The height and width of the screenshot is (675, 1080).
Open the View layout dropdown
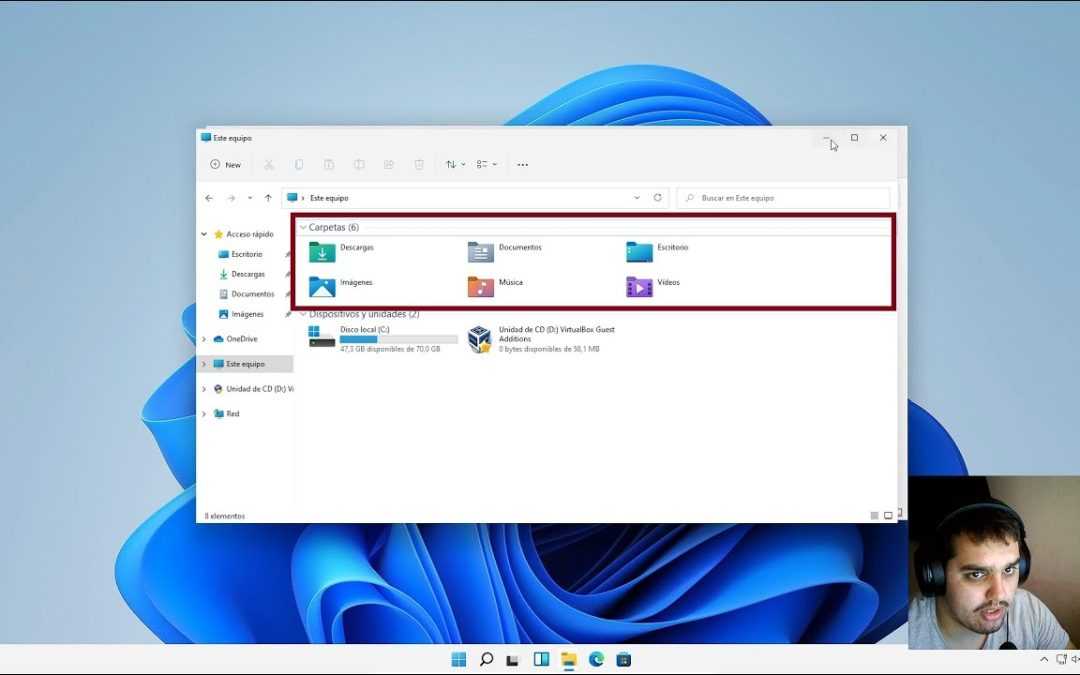487,165
